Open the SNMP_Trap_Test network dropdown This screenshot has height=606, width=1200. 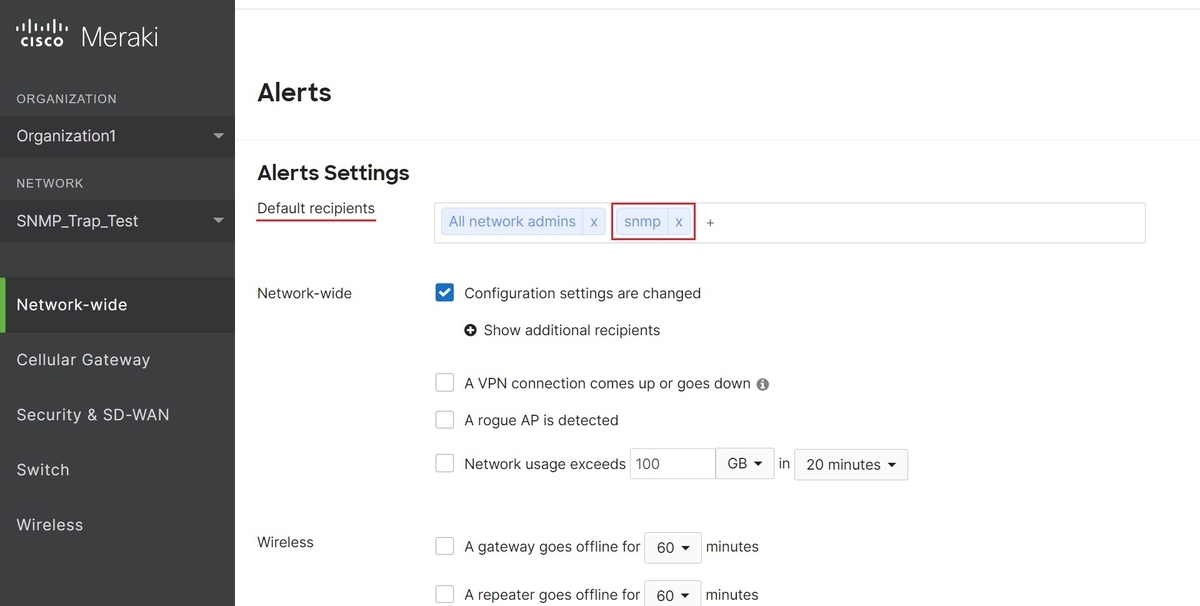pyautogui.click(x=118, y=221)
